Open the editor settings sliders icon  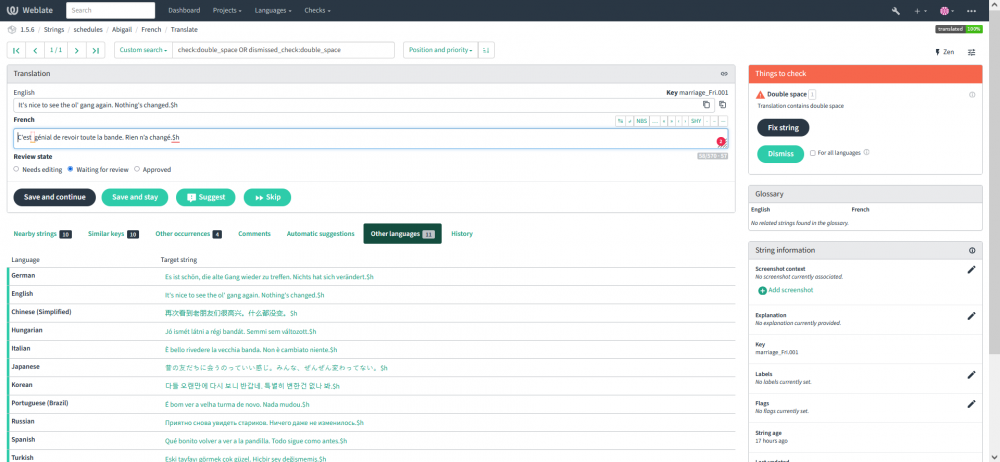pyautogui.click(x=971, y=51)
